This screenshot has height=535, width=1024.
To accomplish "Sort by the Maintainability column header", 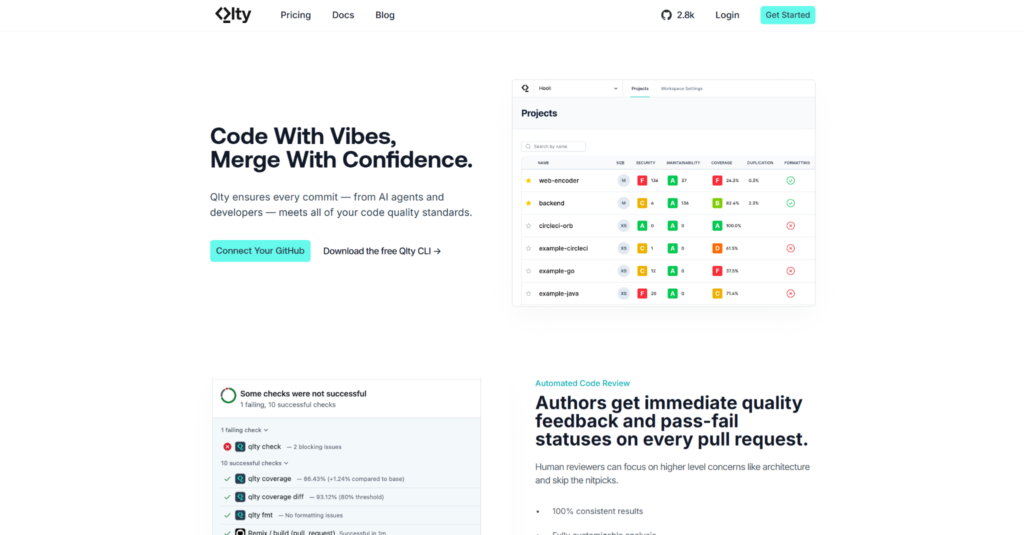I will 683,163.
